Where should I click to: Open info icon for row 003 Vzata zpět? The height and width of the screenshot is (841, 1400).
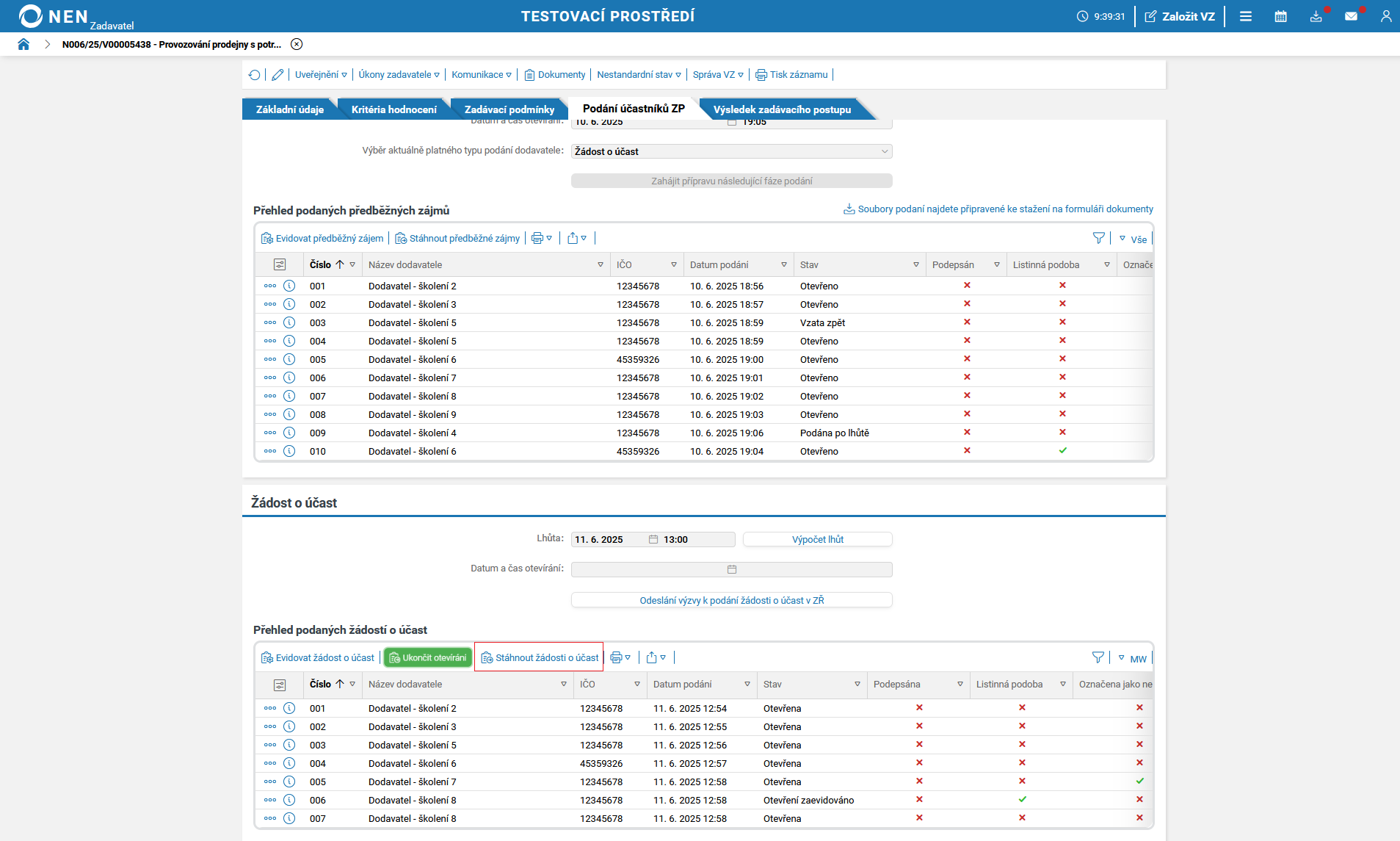coord(289,323)
